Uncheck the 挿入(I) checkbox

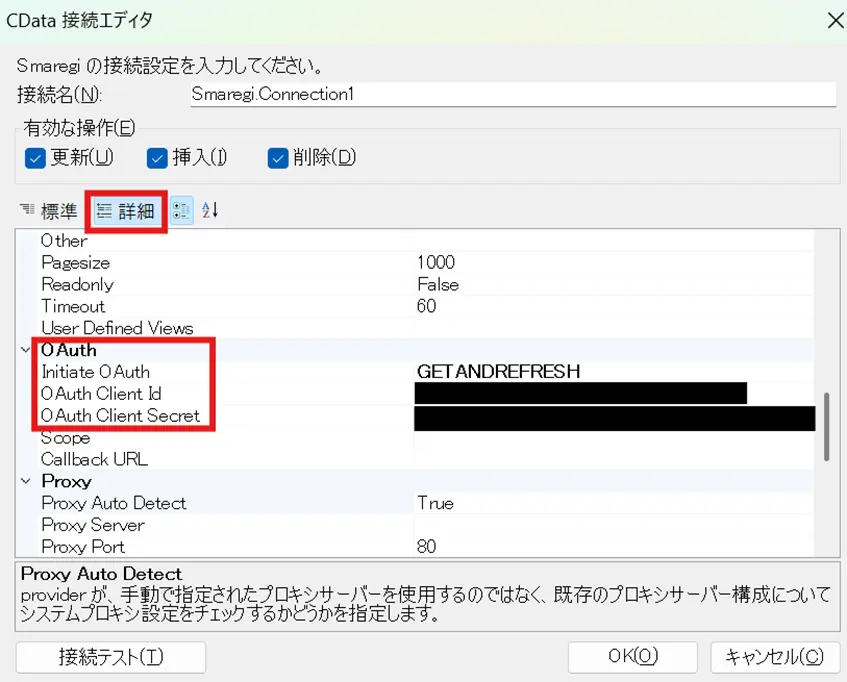[x=157, y=159]
